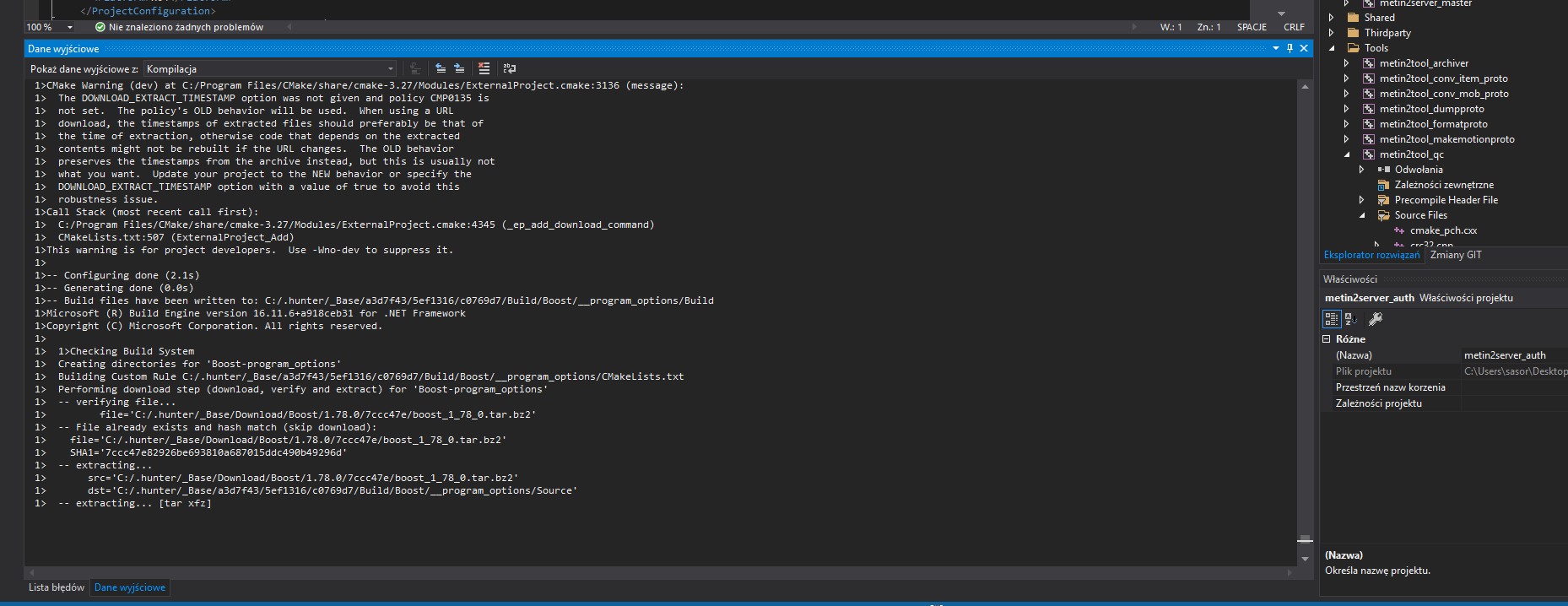This screenshot has width=1568, height=606.
Task: Switch to the Zmiany GIT tab
Action: coord(1456,255)
